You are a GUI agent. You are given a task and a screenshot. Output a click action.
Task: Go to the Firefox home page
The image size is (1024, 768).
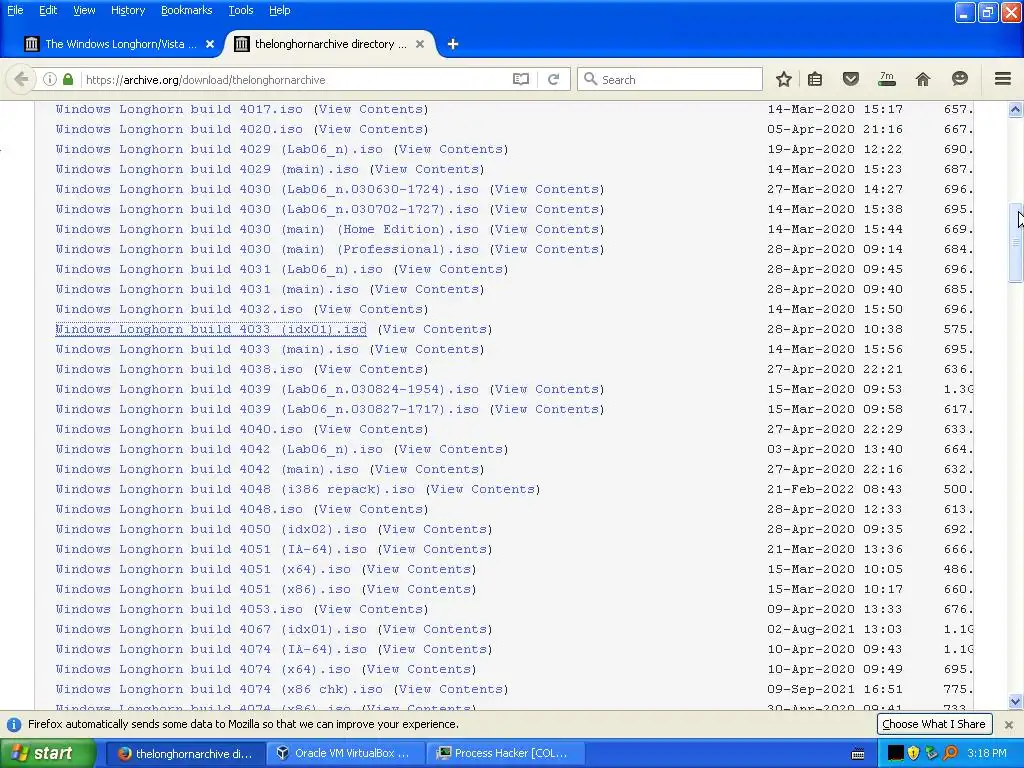(923, 80)
